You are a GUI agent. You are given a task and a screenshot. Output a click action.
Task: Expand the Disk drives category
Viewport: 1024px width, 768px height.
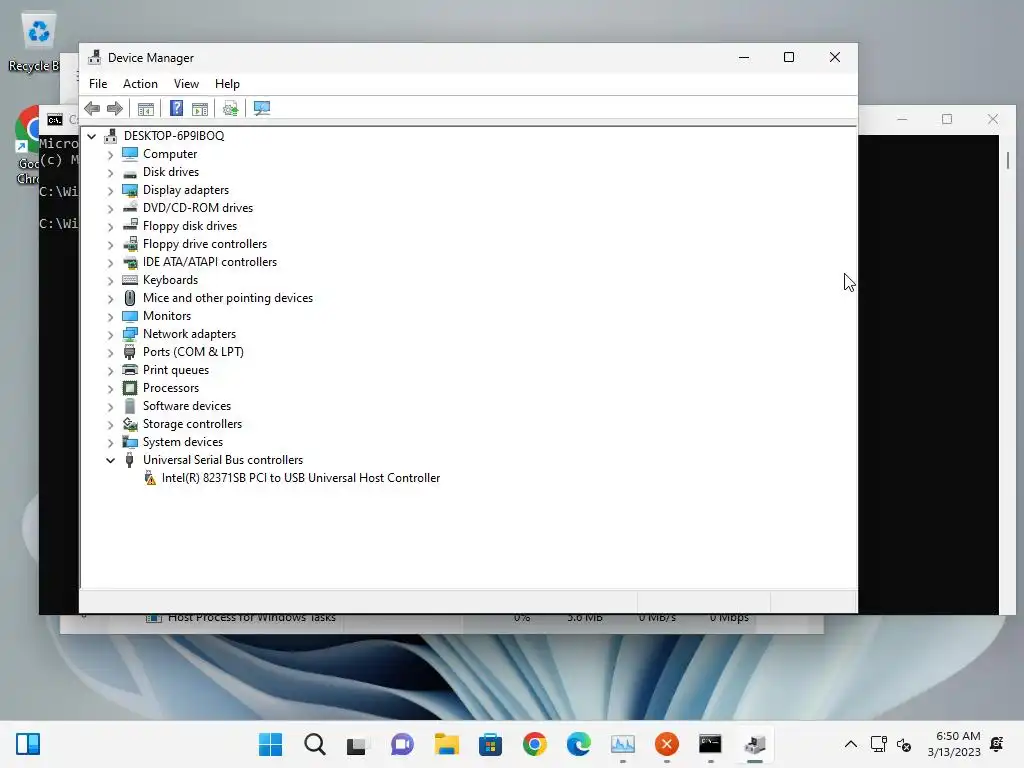tap(110, 173)
